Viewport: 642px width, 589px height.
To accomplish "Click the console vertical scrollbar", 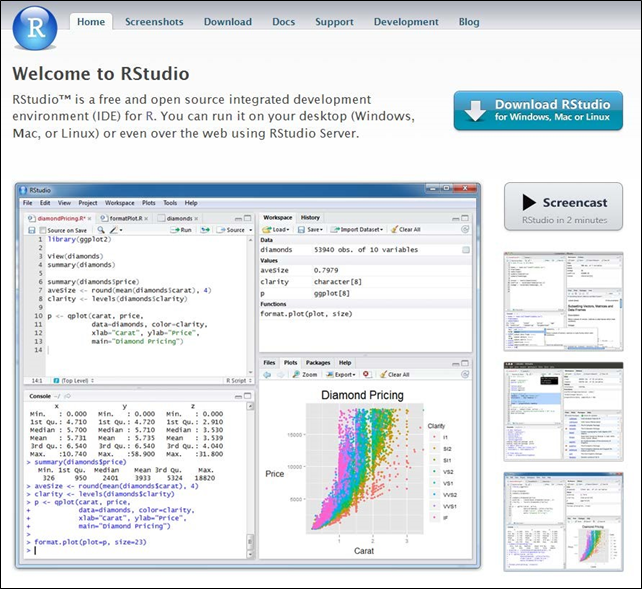I will click(250, 481).
